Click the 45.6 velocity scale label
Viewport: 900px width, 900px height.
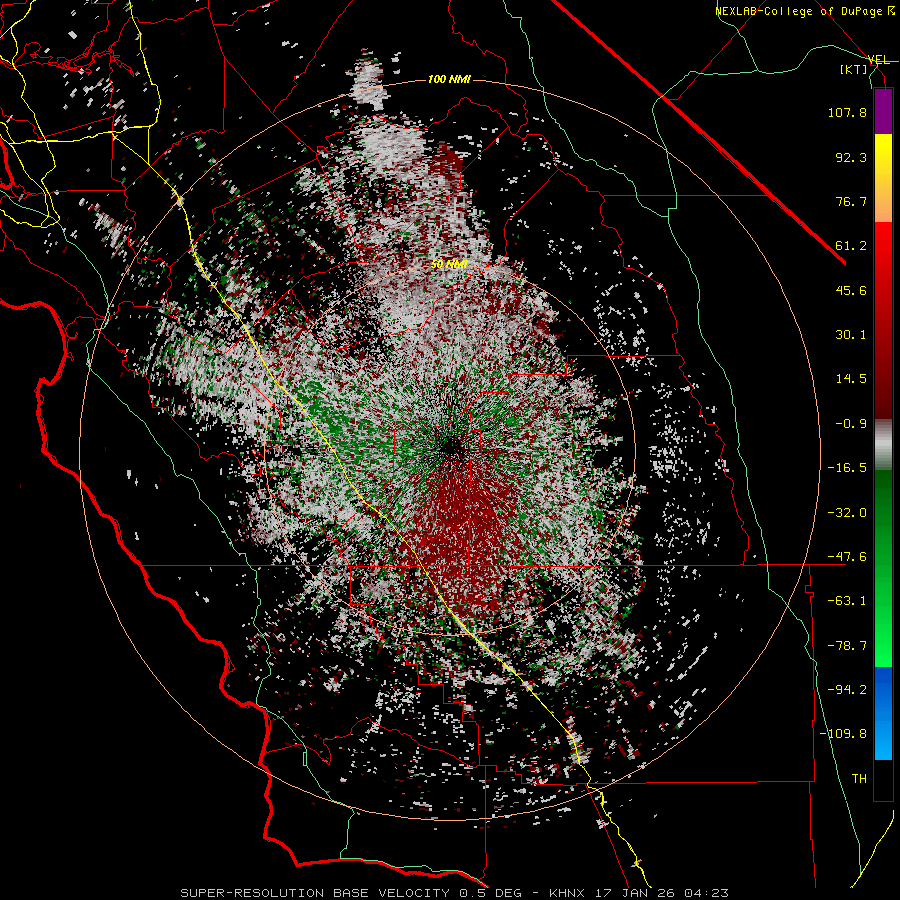(x=851, y=290)
